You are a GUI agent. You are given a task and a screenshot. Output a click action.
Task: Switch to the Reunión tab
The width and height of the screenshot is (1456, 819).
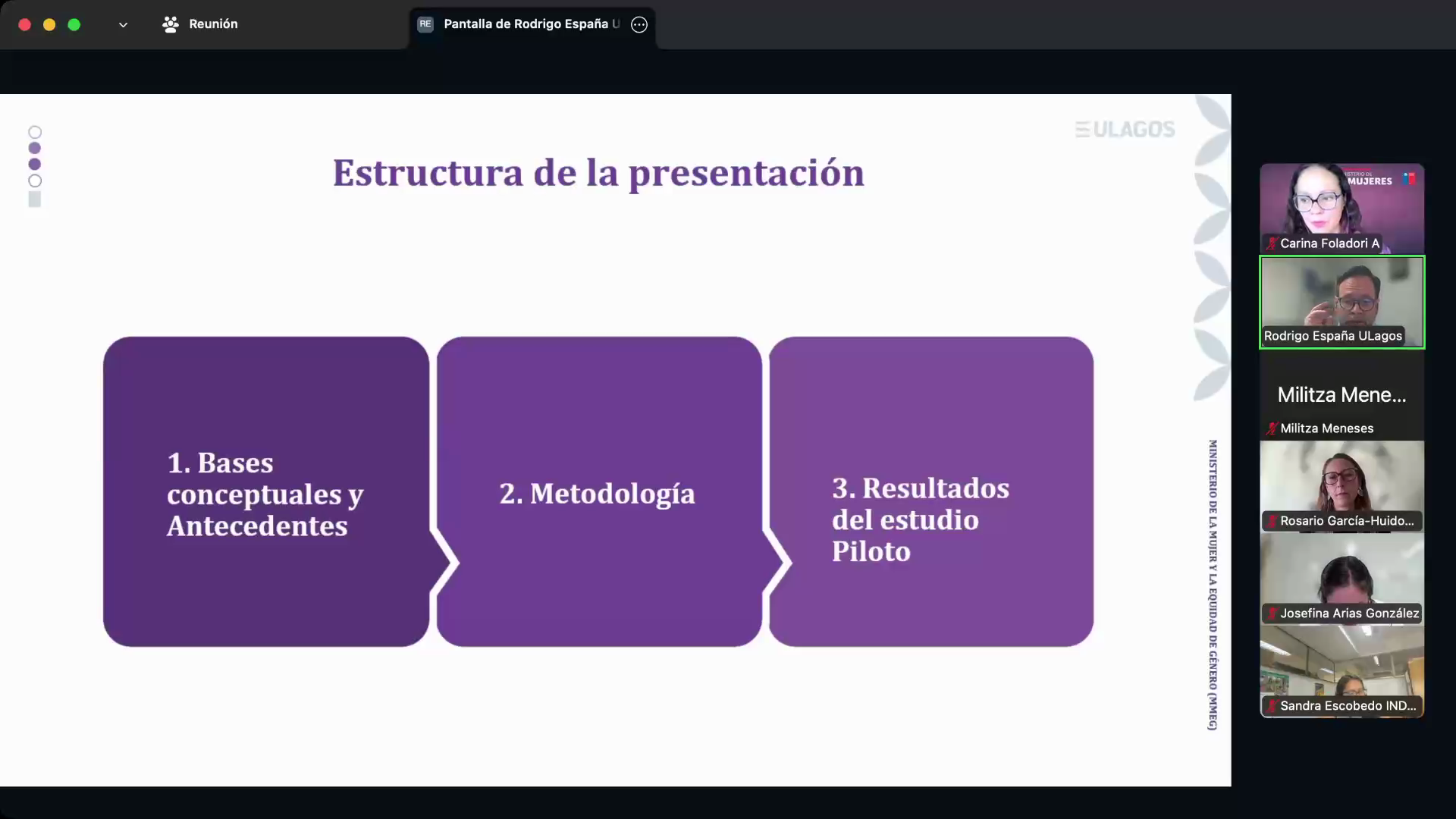point(212,24)
